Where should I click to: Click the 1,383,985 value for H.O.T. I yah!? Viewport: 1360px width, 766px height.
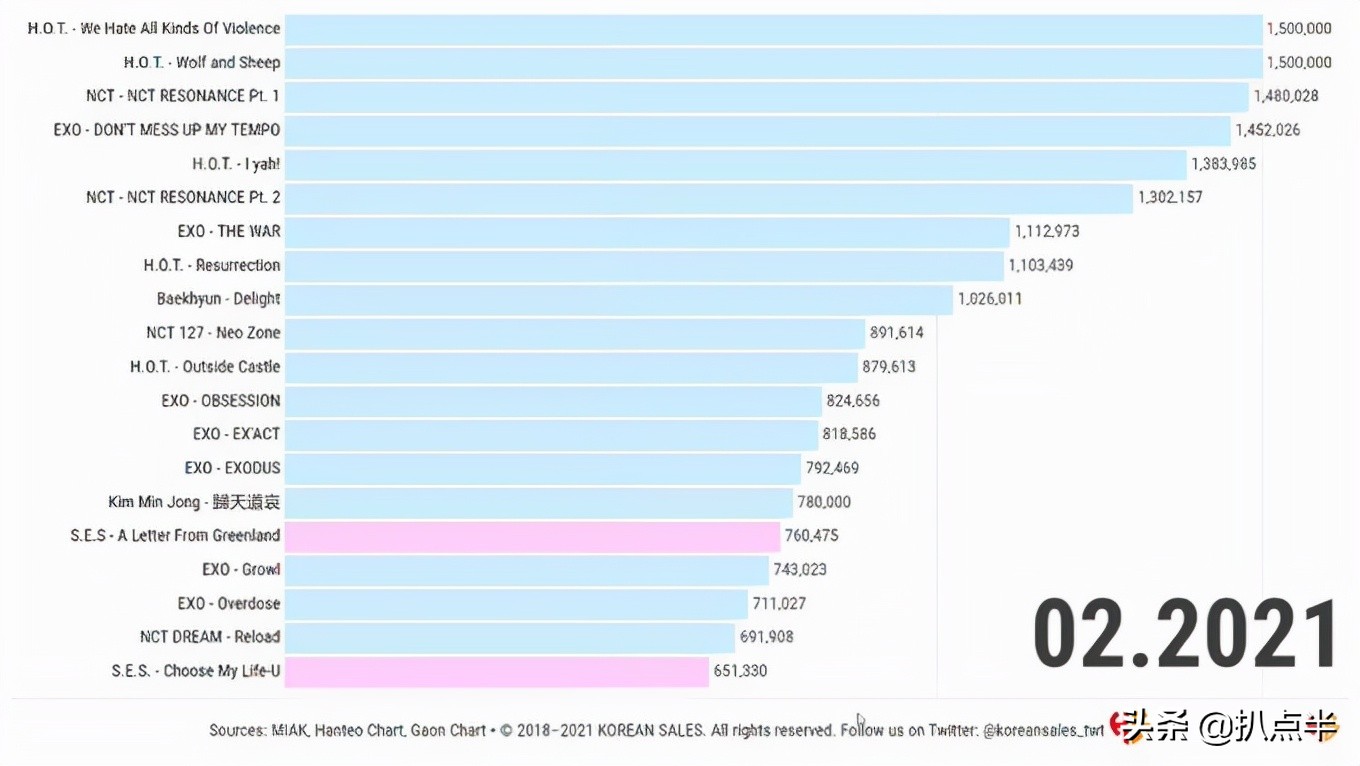tap(1223, 164)
